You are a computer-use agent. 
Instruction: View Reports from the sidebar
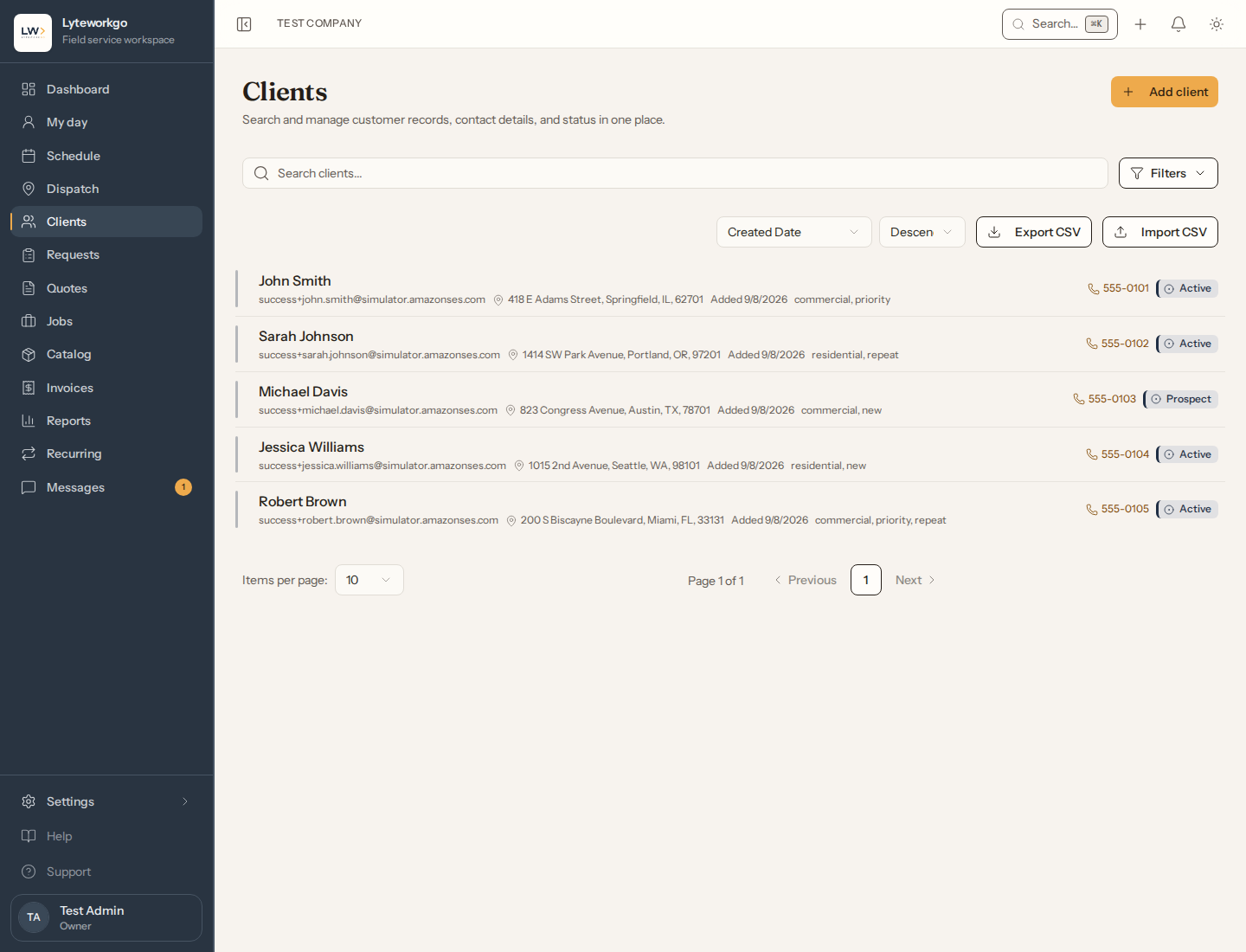coord(106,421)
